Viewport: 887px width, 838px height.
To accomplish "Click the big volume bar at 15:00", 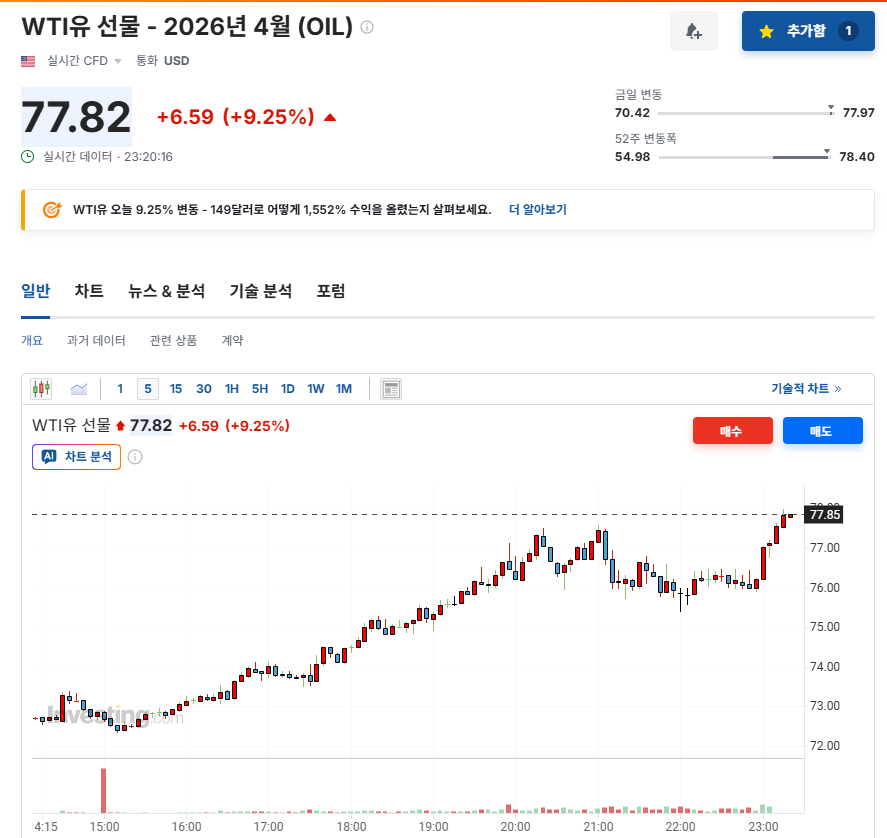I will click(x=104, y=790).
